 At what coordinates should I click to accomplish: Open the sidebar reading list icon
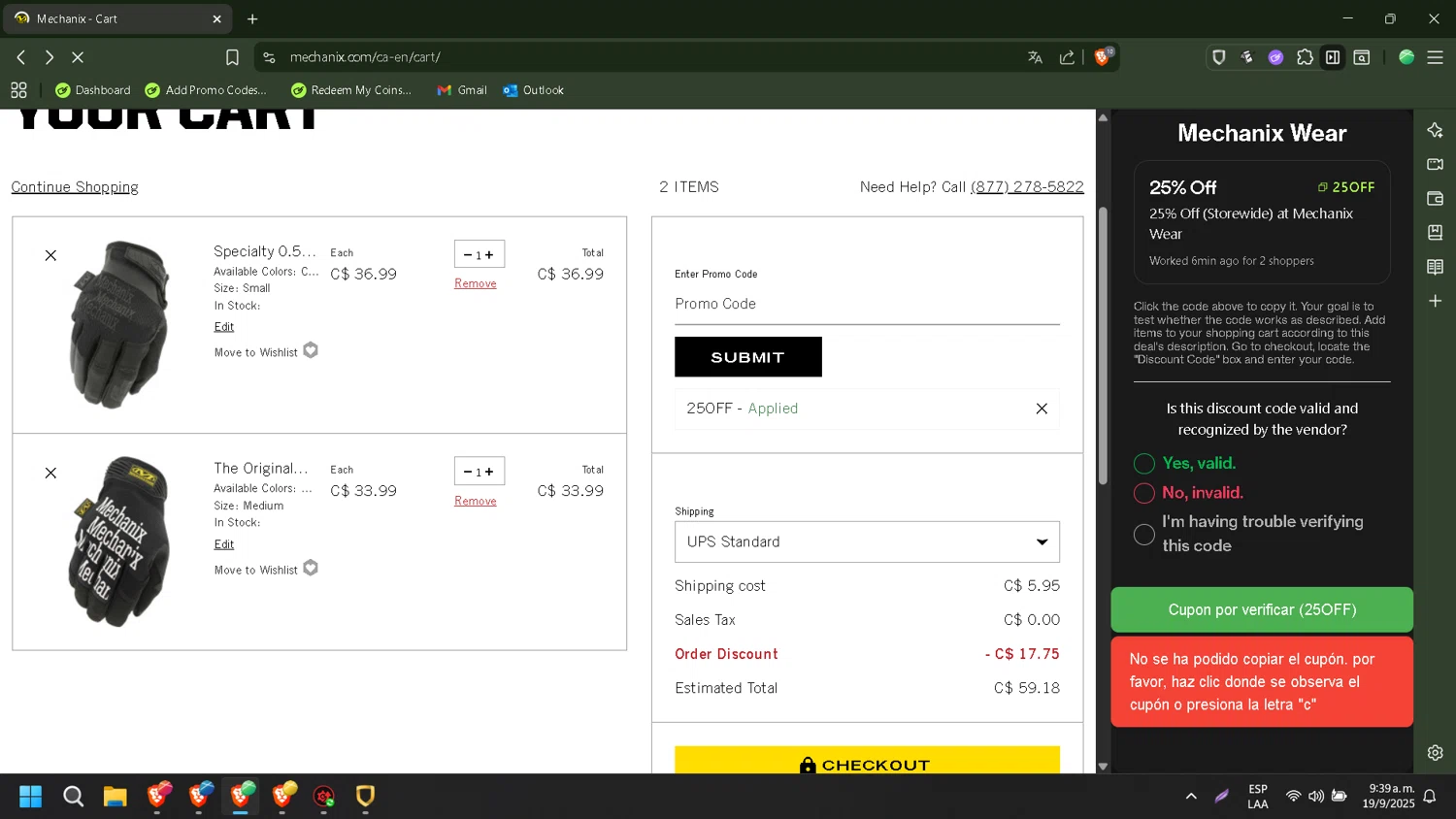click(x=1435, y=267)
